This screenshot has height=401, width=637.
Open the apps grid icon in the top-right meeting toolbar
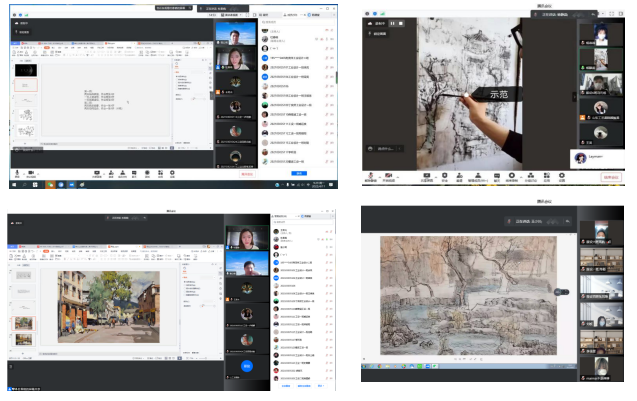(x=547, y=177)
